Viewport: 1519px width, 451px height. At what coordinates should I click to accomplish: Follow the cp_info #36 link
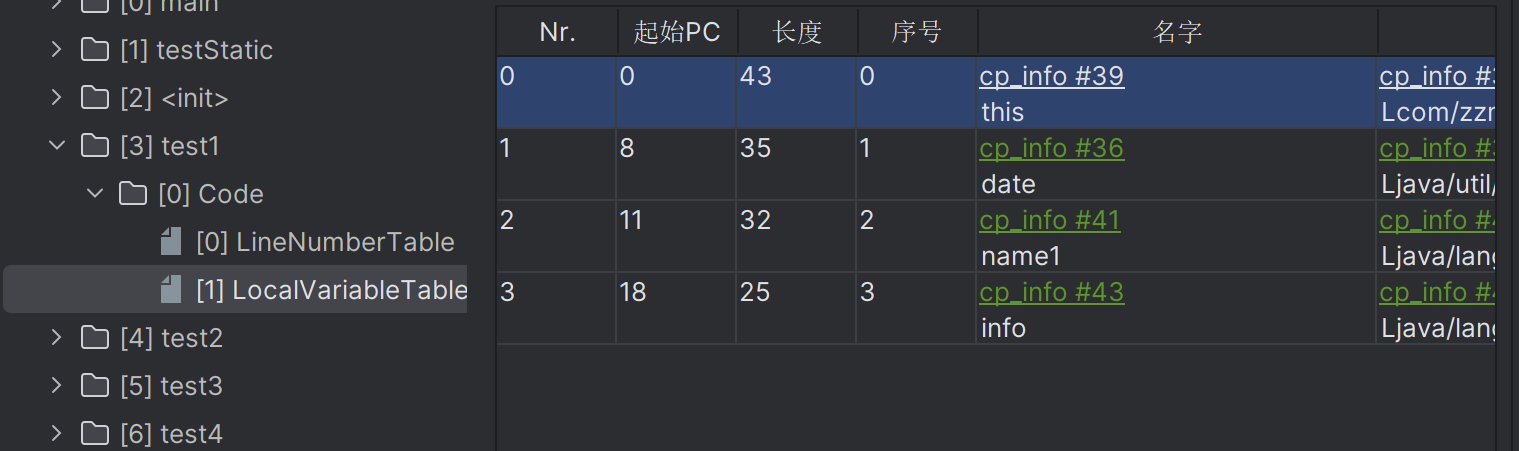click(x=1051, y=148)
